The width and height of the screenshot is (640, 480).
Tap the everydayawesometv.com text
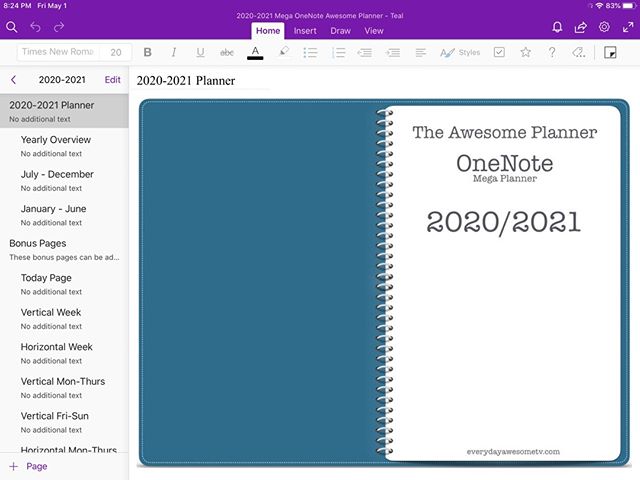[513, 451]
